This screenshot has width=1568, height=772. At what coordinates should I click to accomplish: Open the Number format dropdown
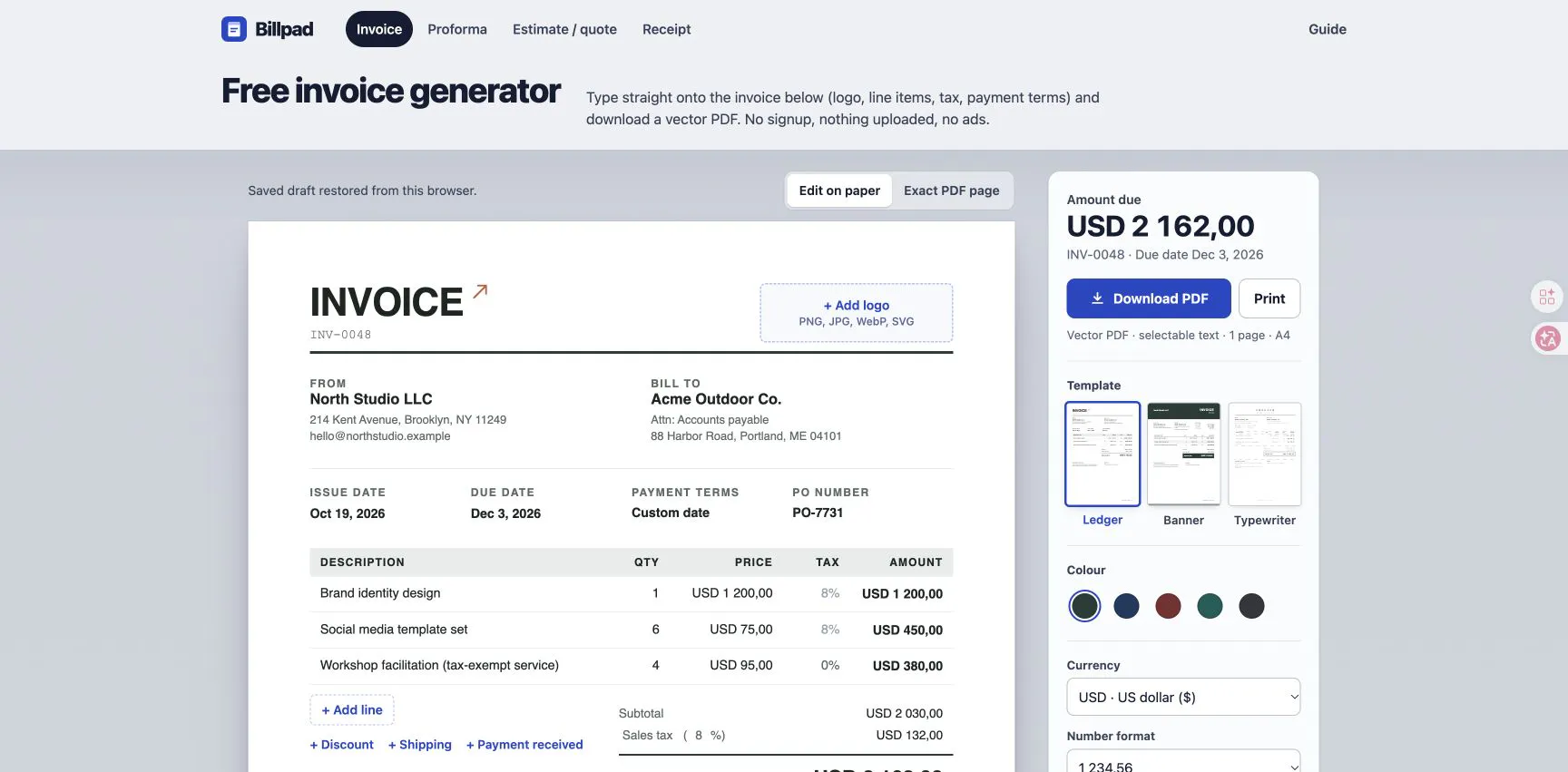coord(1183,762)
